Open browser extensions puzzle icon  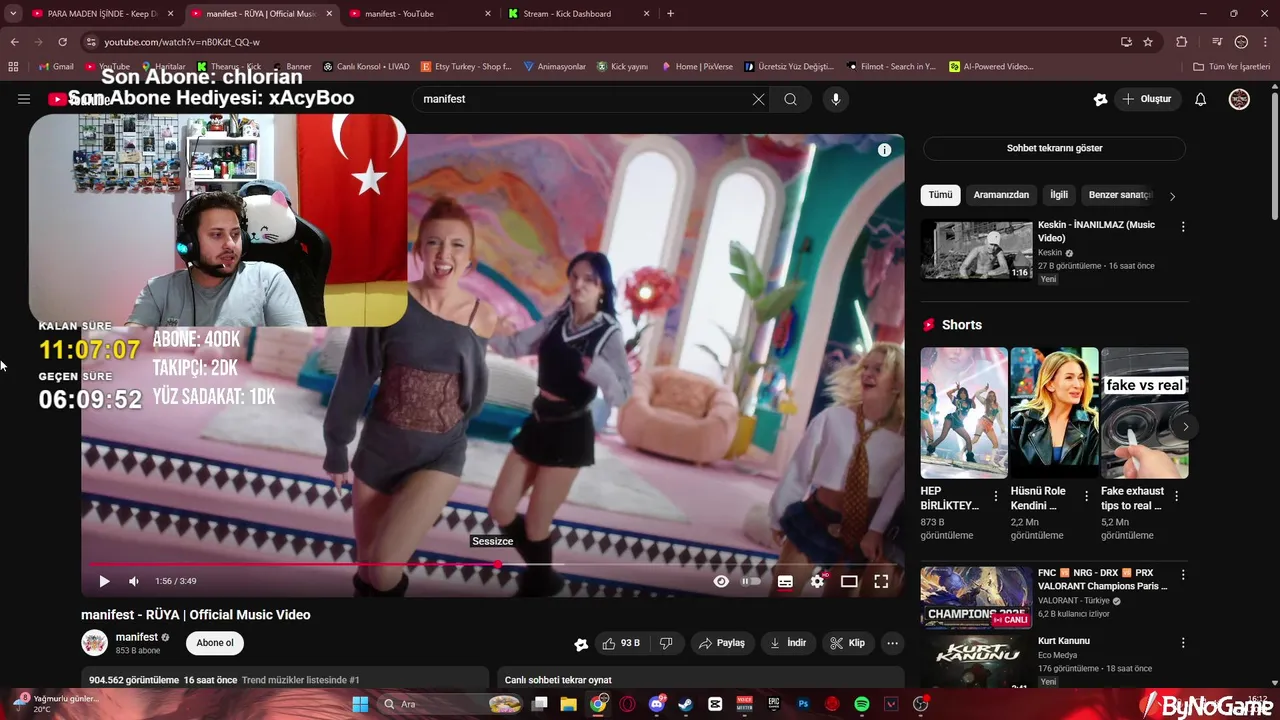point(1181,42)
